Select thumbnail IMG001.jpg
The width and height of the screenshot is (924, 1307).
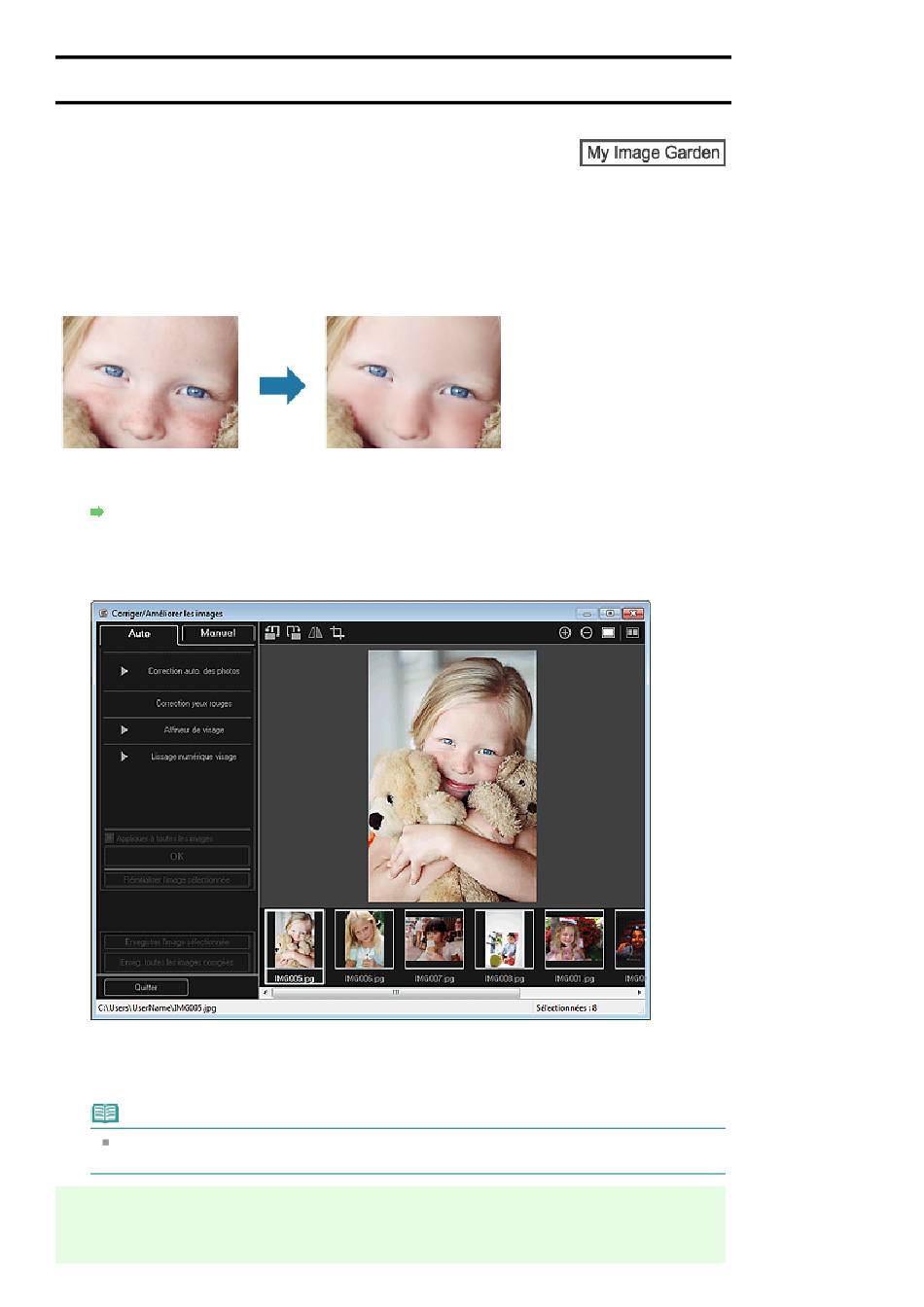pyautogui.click(x=574, y=940)
